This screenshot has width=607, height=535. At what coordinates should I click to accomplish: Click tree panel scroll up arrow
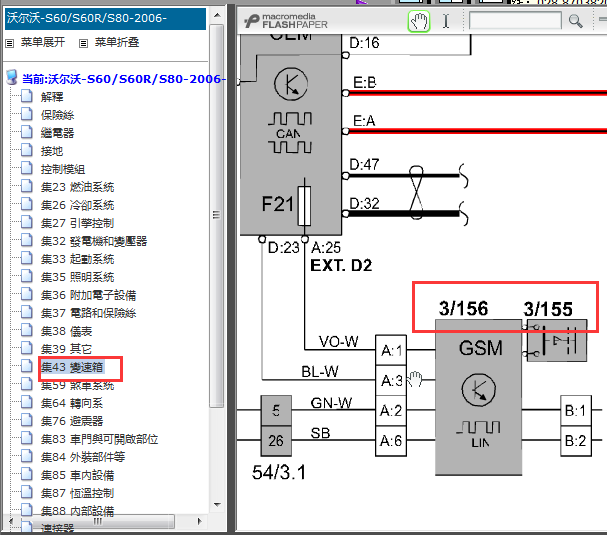pos(217,15)
